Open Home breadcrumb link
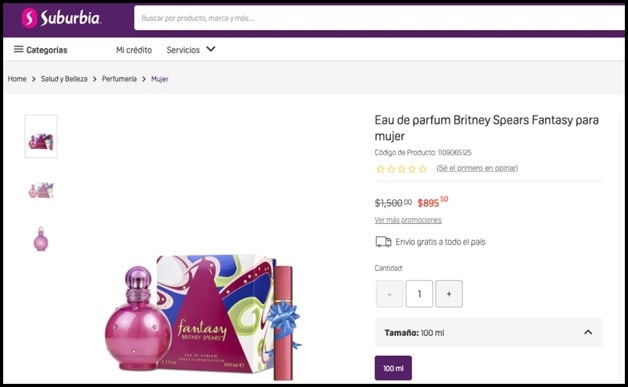Image resolution: width=628 pixels, height=387 pixels. (17, 79)
